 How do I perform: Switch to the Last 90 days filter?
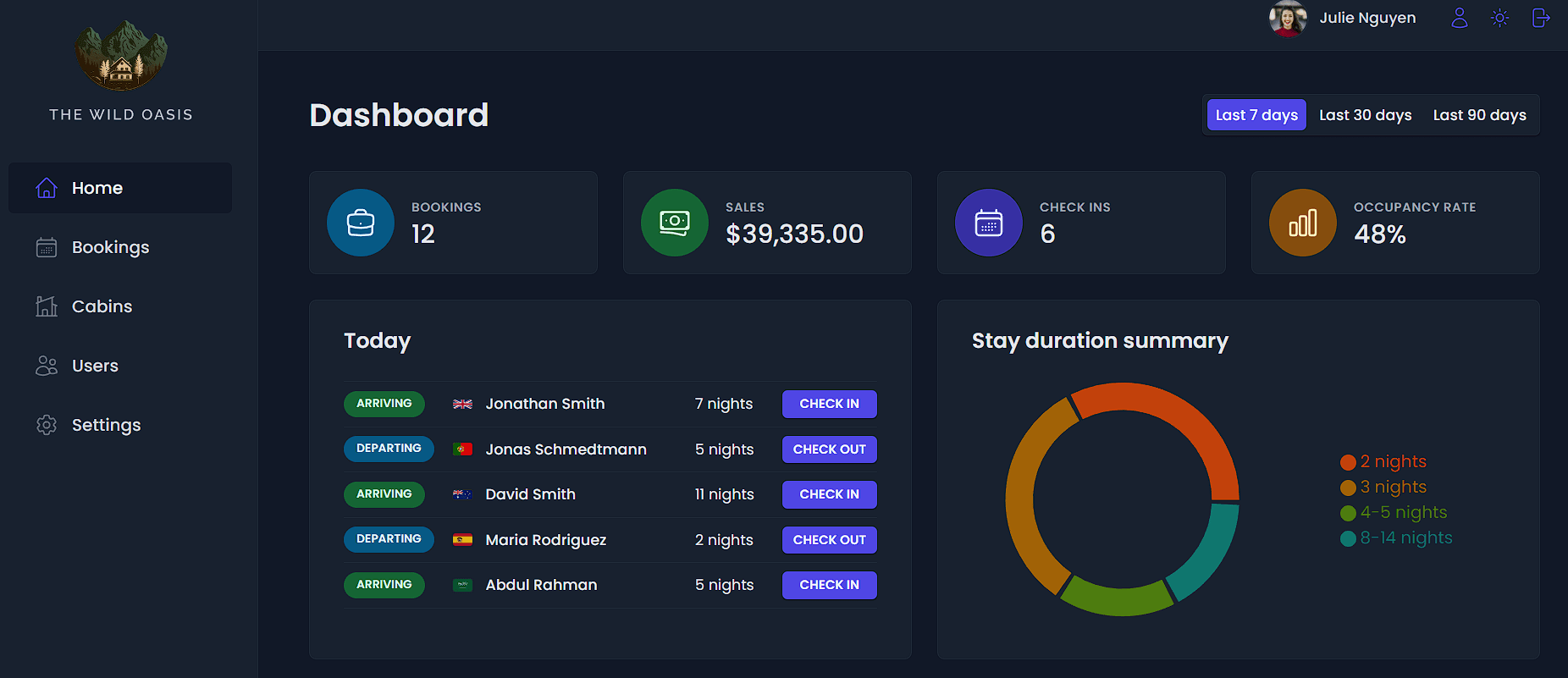click(1479, 115)
